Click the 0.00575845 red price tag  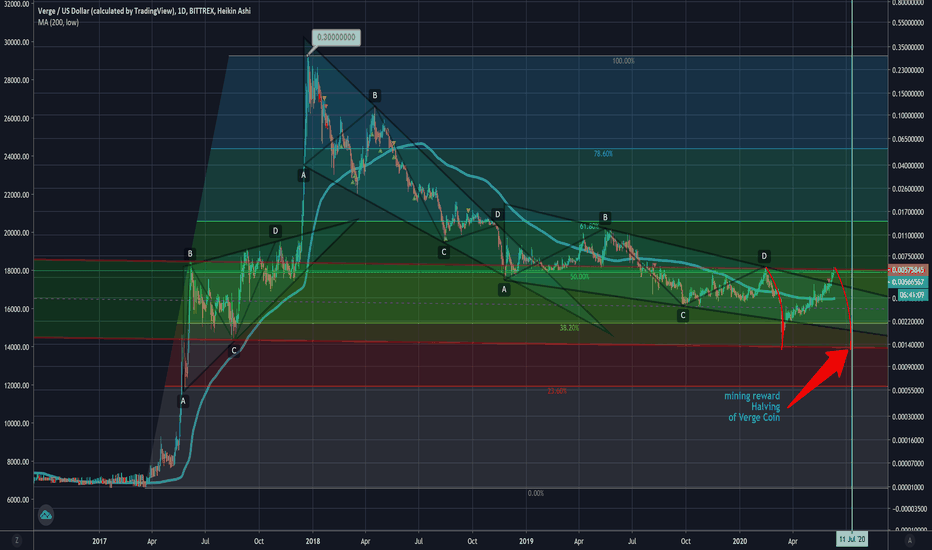pos(908,270)
